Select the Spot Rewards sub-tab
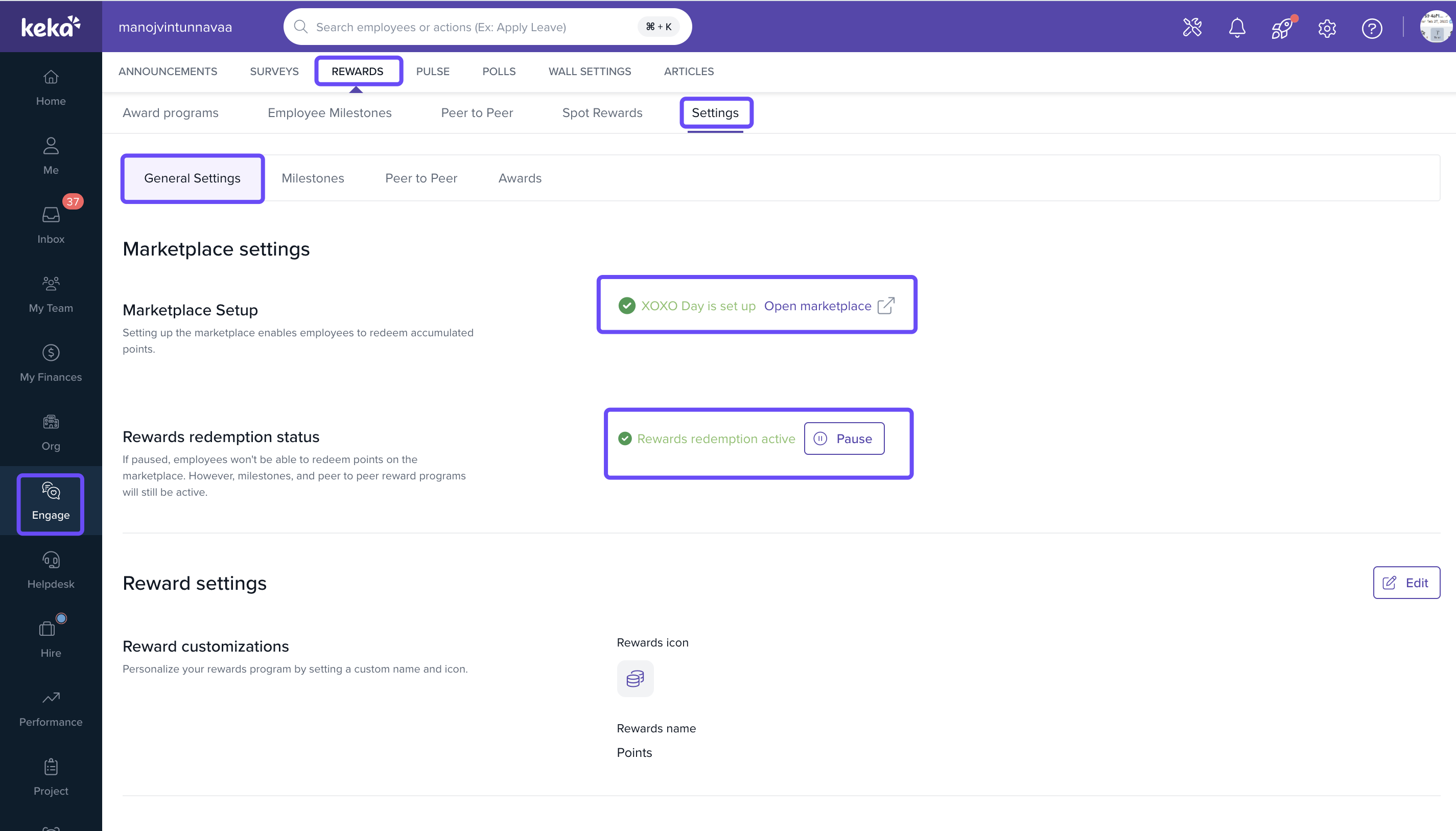1456x831 pixels. coord(602,112)
